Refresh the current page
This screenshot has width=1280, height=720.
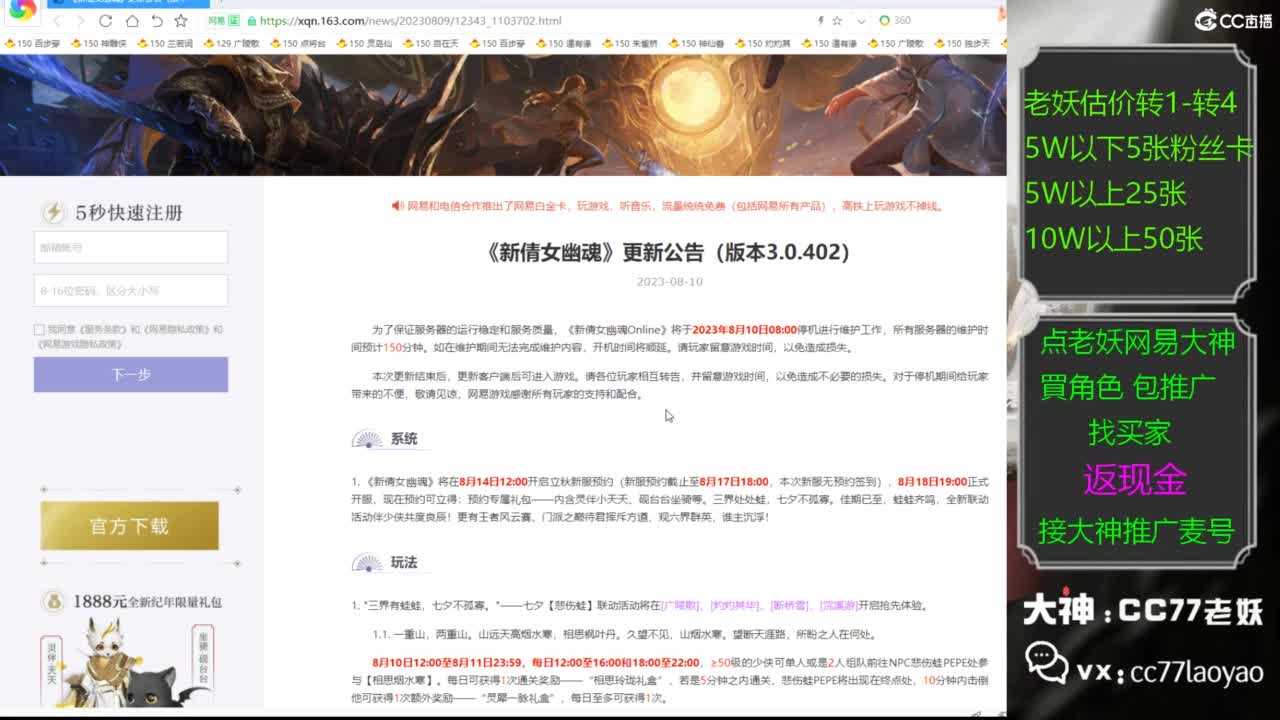(x=105, y=20)
